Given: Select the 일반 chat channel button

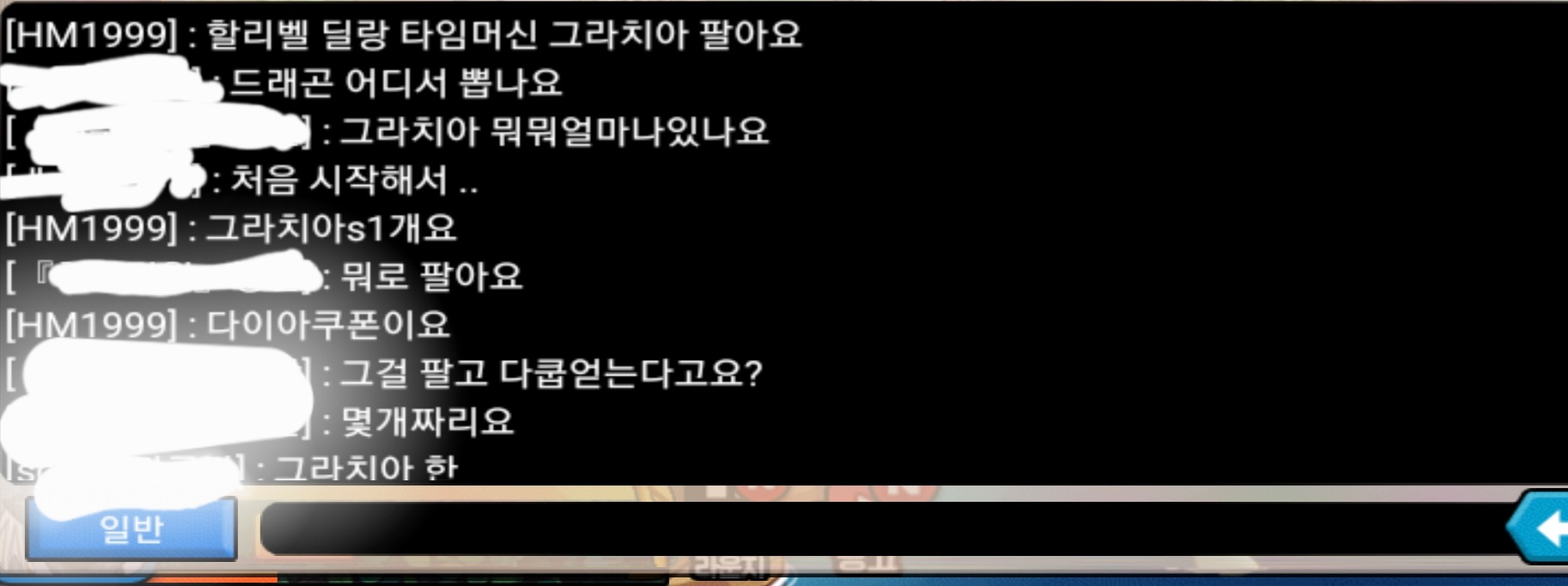Looking at the screenshot, I should [x=131, y=528].
